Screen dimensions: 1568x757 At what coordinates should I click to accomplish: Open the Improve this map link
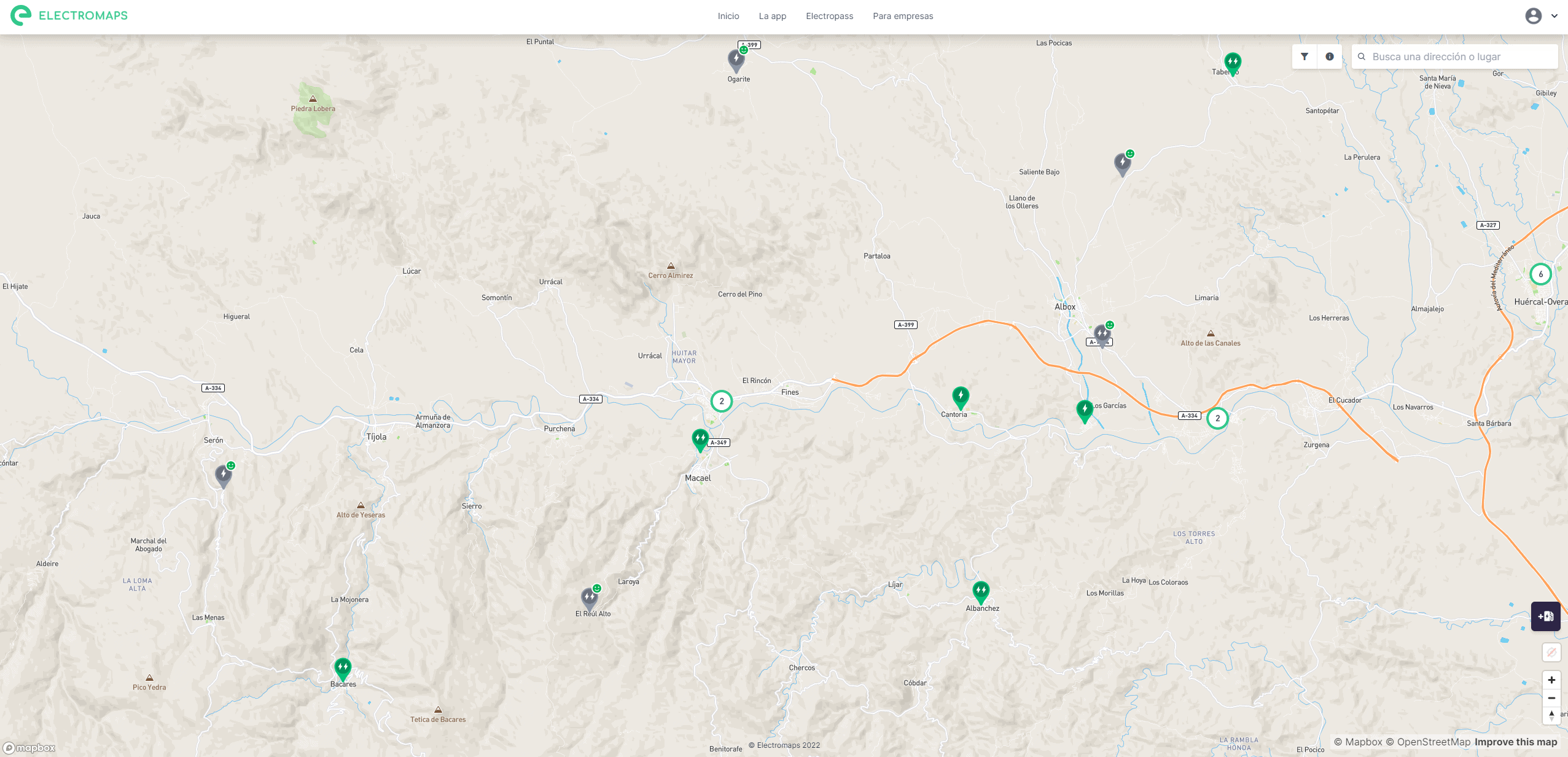(1516, 742)
